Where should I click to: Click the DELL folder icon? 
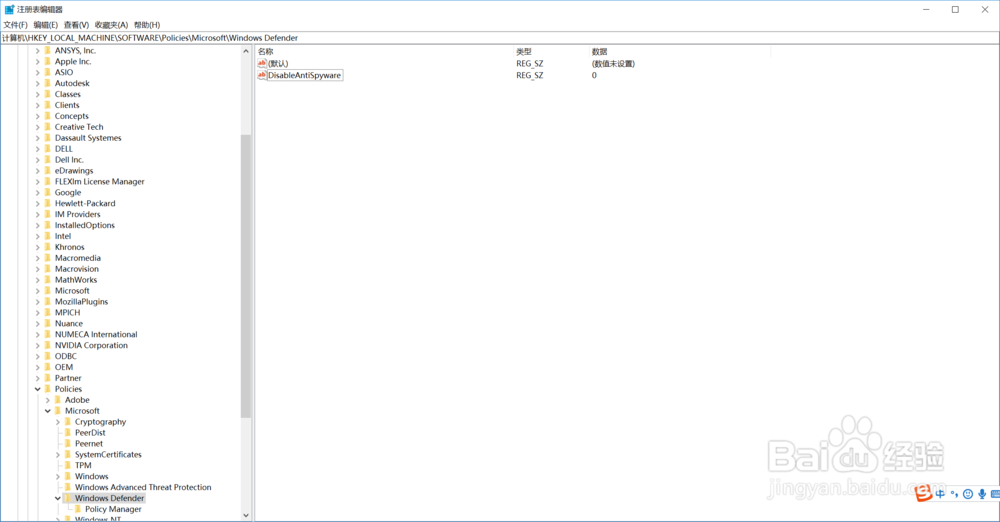[x=48, y=149]
